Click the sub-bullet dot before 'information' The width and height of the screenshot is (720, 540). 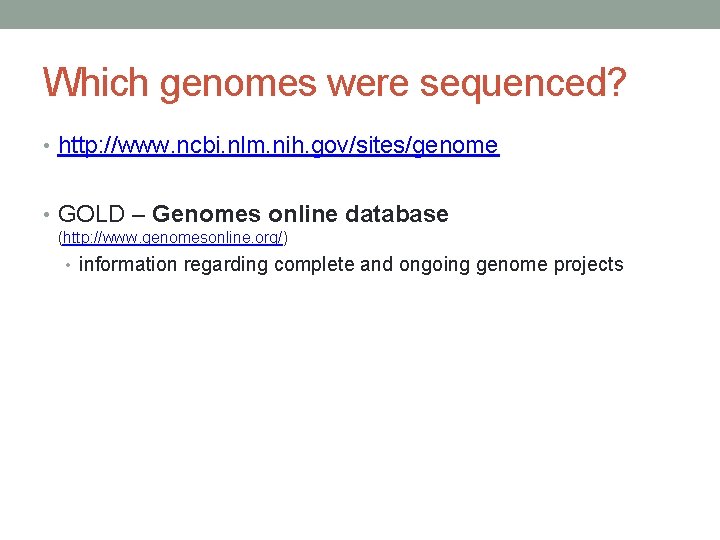pos(68,265)
